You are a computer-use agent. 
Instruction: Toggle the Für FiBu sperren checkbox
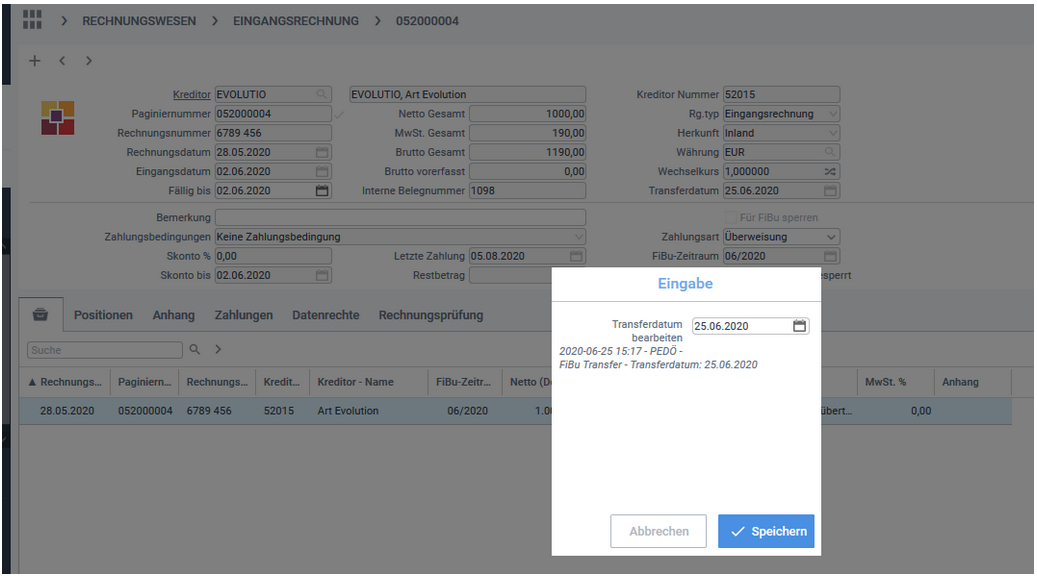[x=730, y=218]
